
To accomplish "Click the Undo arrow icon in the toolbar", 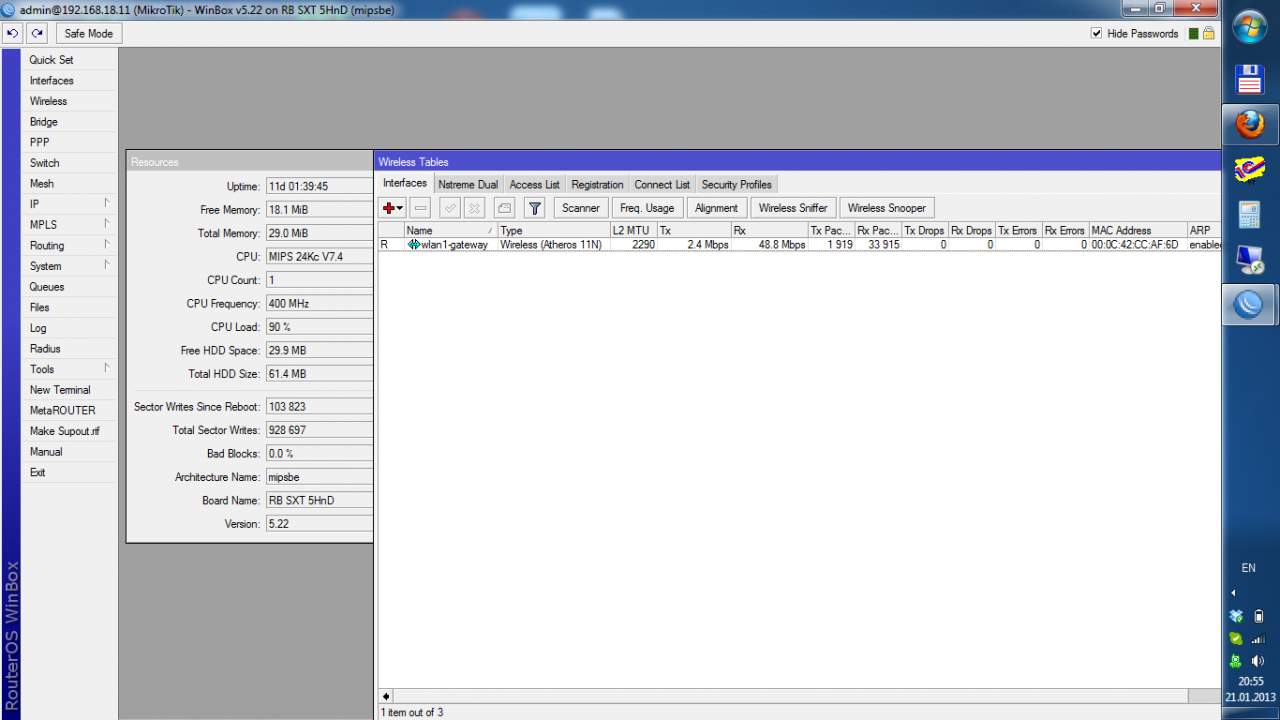I will pos(12,33).
